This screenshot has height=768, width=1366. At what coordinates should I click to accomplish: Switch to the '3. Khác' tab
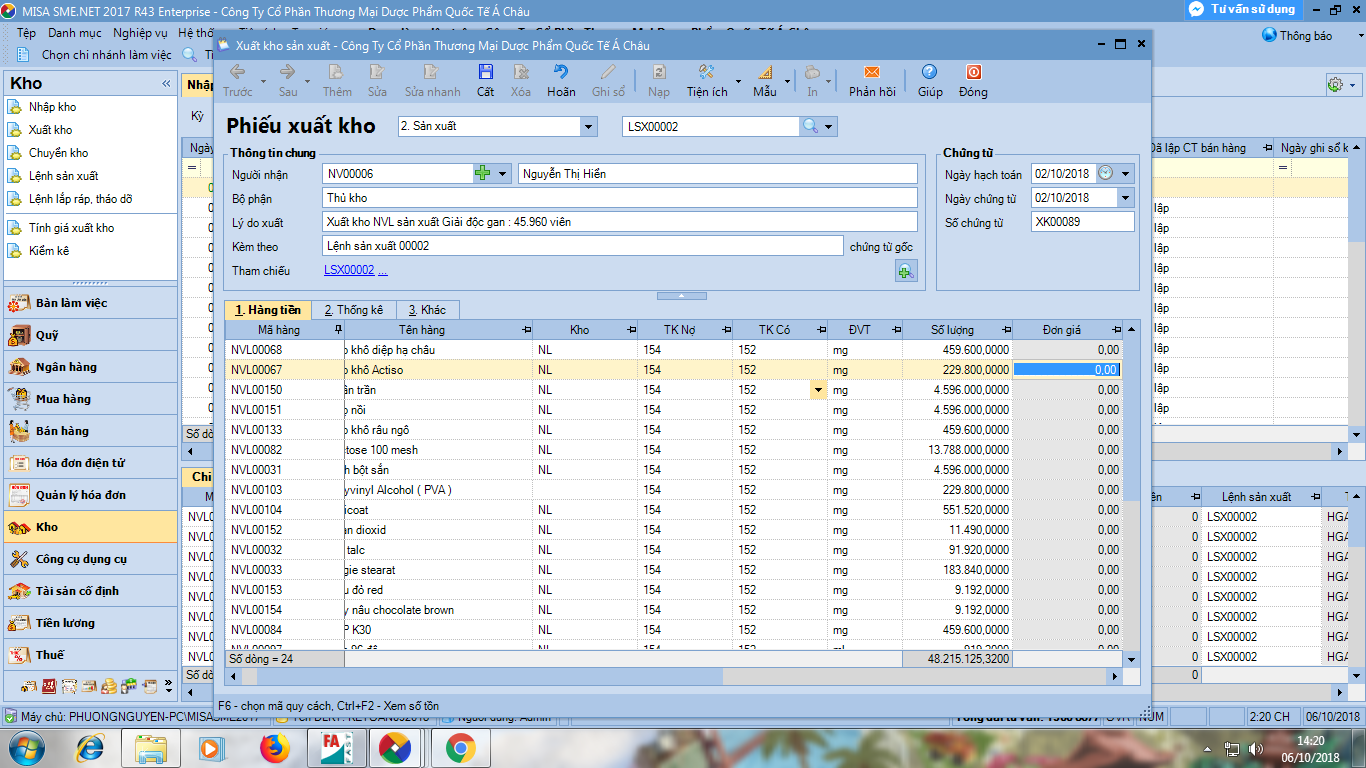[x=426, y=310]
